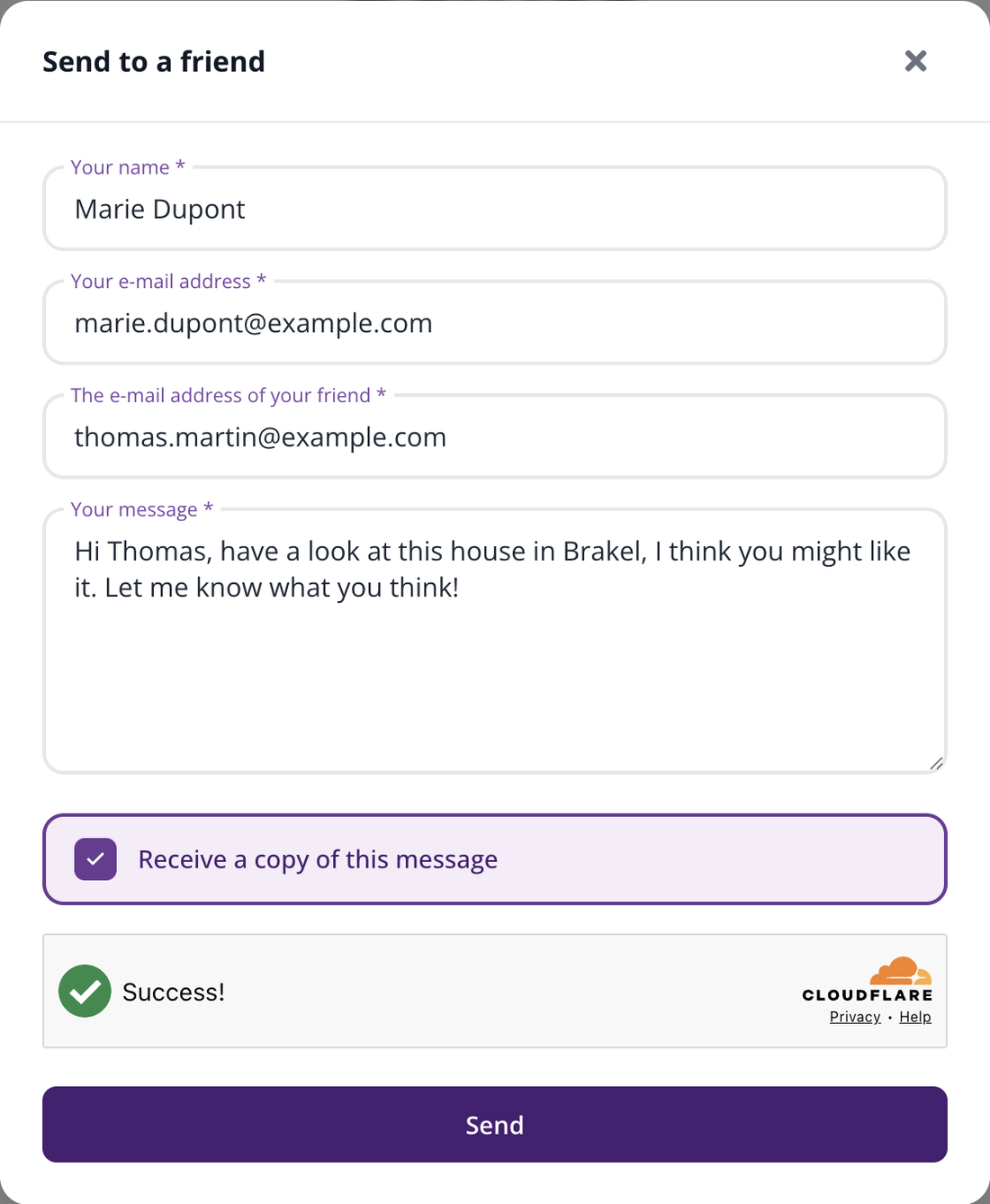Focus the message text area about Brakel
This screenshot has height=1204, width=990.
495,642
